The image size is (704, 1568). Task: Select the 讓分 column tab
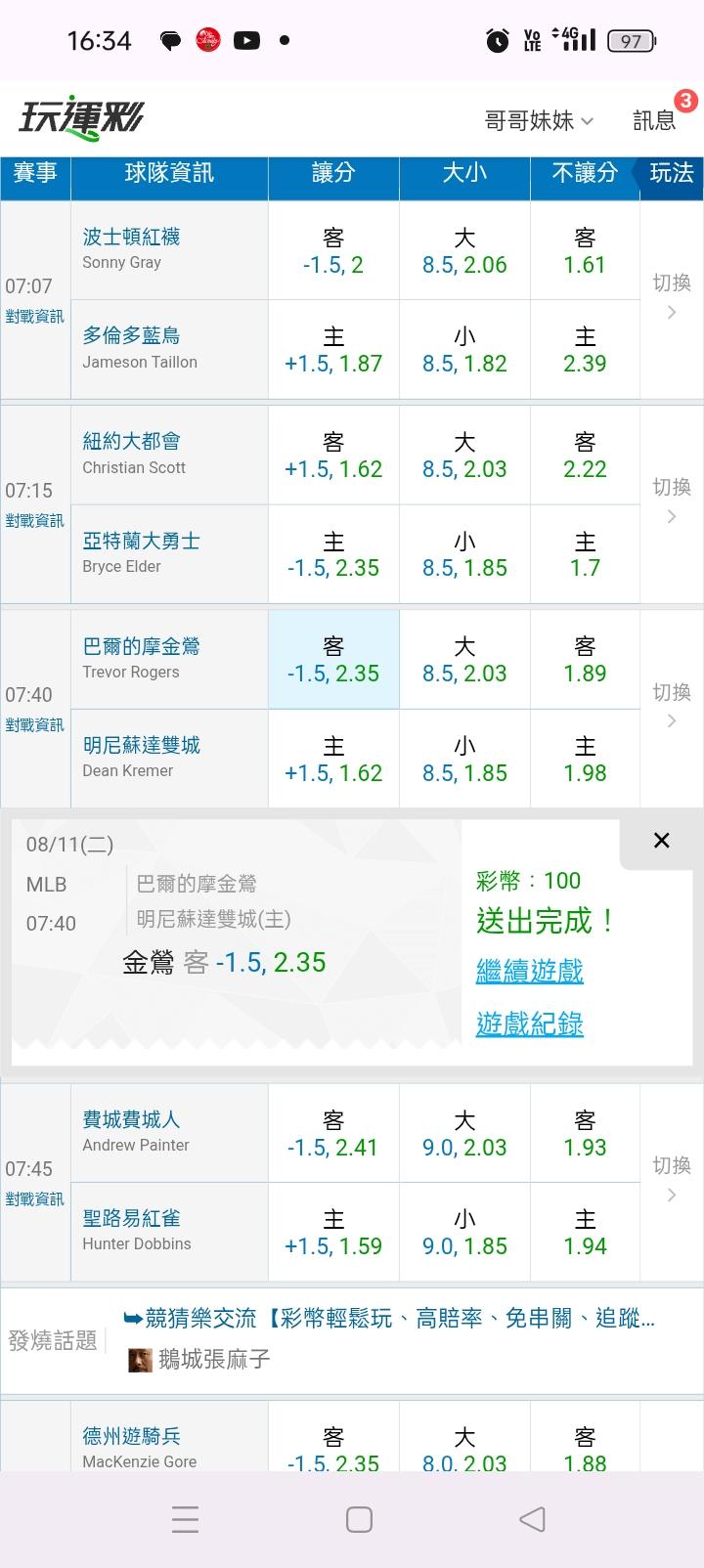[x=333, y=173]
